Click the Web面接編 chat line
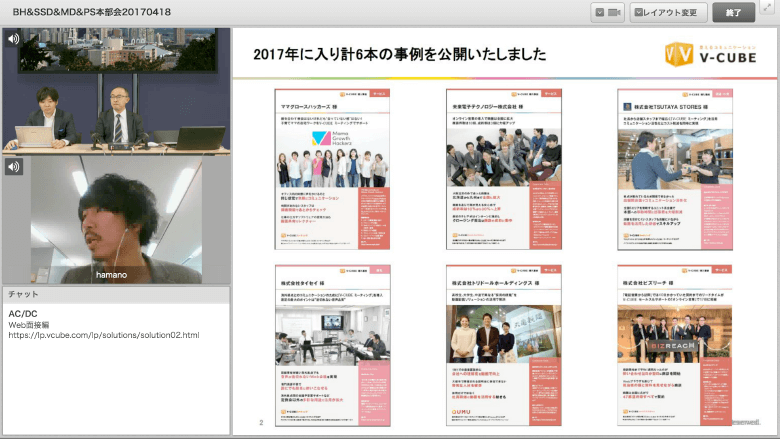 click(x=28, y=325)
